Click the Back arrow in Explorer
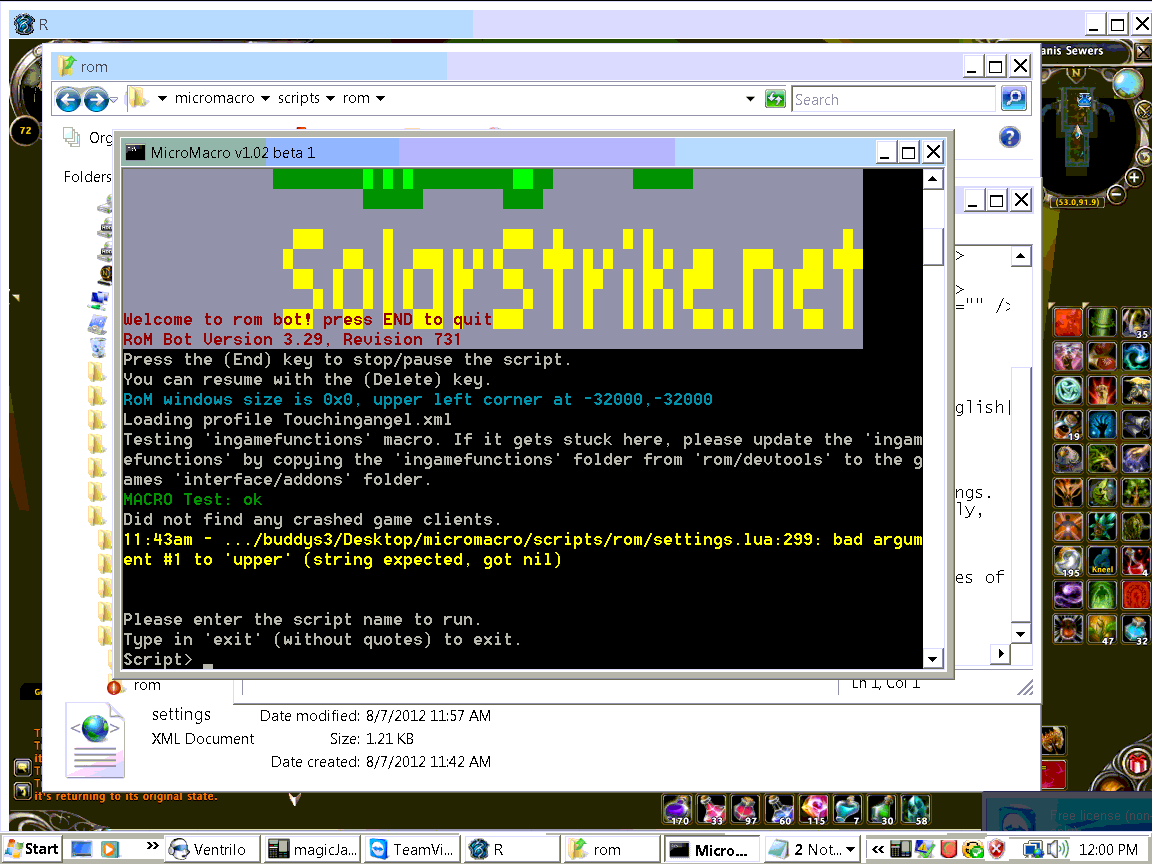This screenshot has height=864, width=1152. point(68,99)
